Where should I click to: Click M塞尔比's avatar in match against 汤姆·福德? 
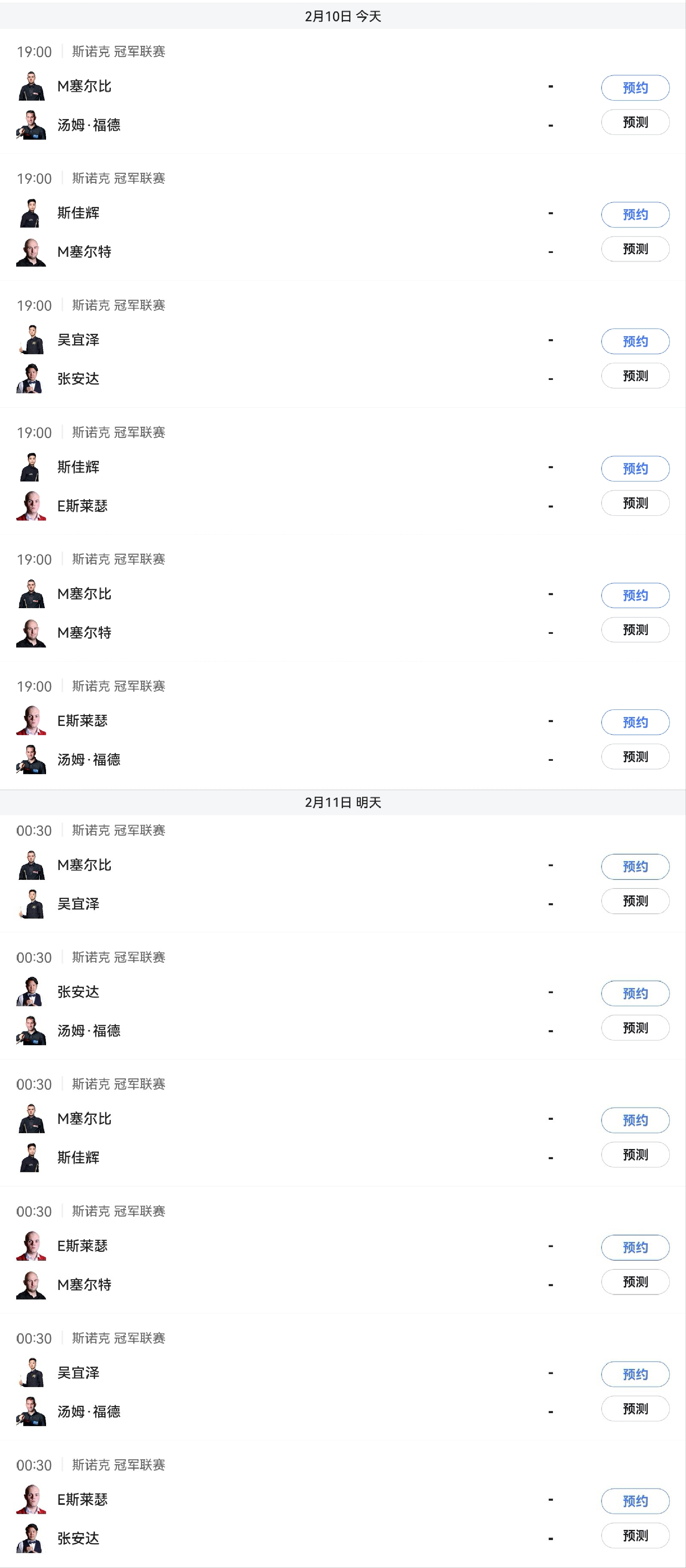point(31,86)
